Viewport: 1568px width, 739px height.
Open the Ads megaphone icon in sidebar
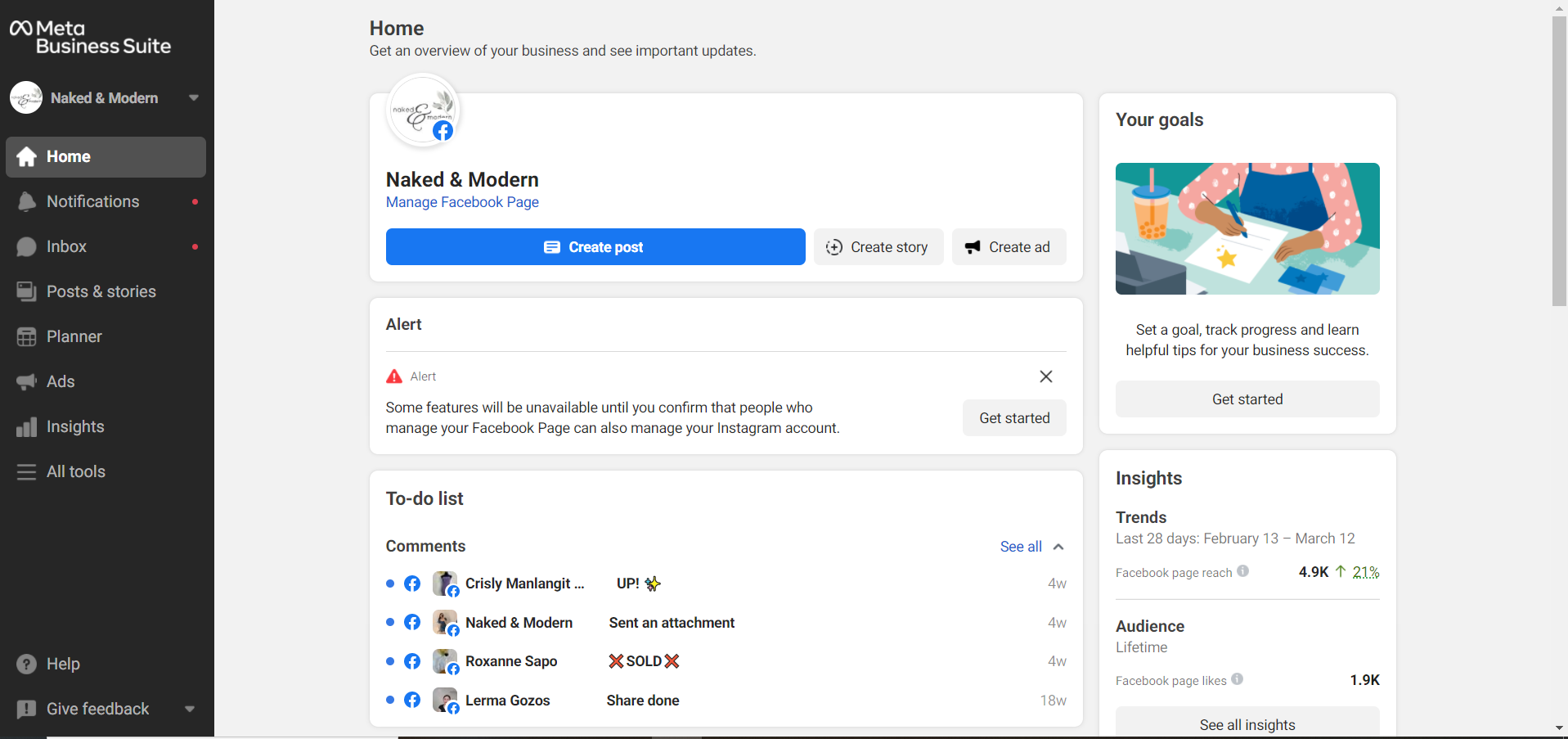26,382
